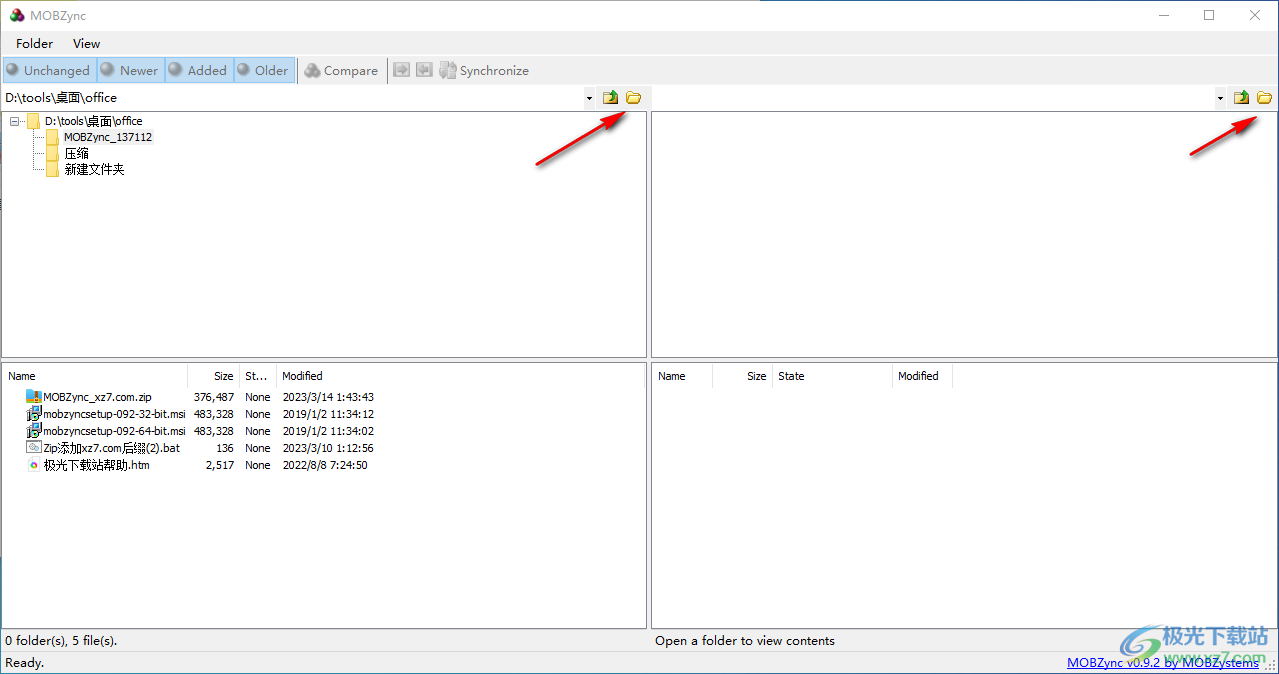The height and width of the screenshot is (674, 1279).
Task: Select 压缩 folder in tree
Action: pyautogui.click(x=77, y=153)
